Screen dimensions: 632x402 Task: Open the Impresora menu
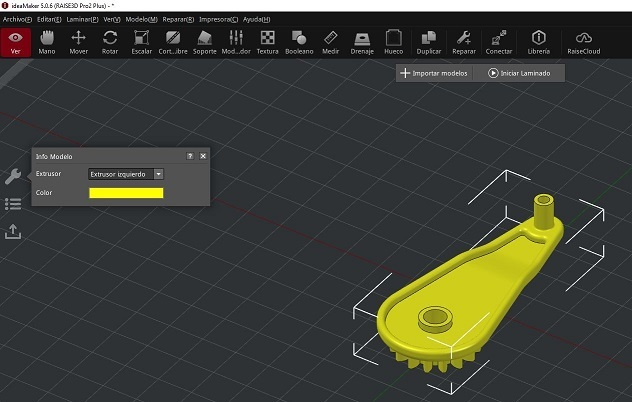[218, 19]
